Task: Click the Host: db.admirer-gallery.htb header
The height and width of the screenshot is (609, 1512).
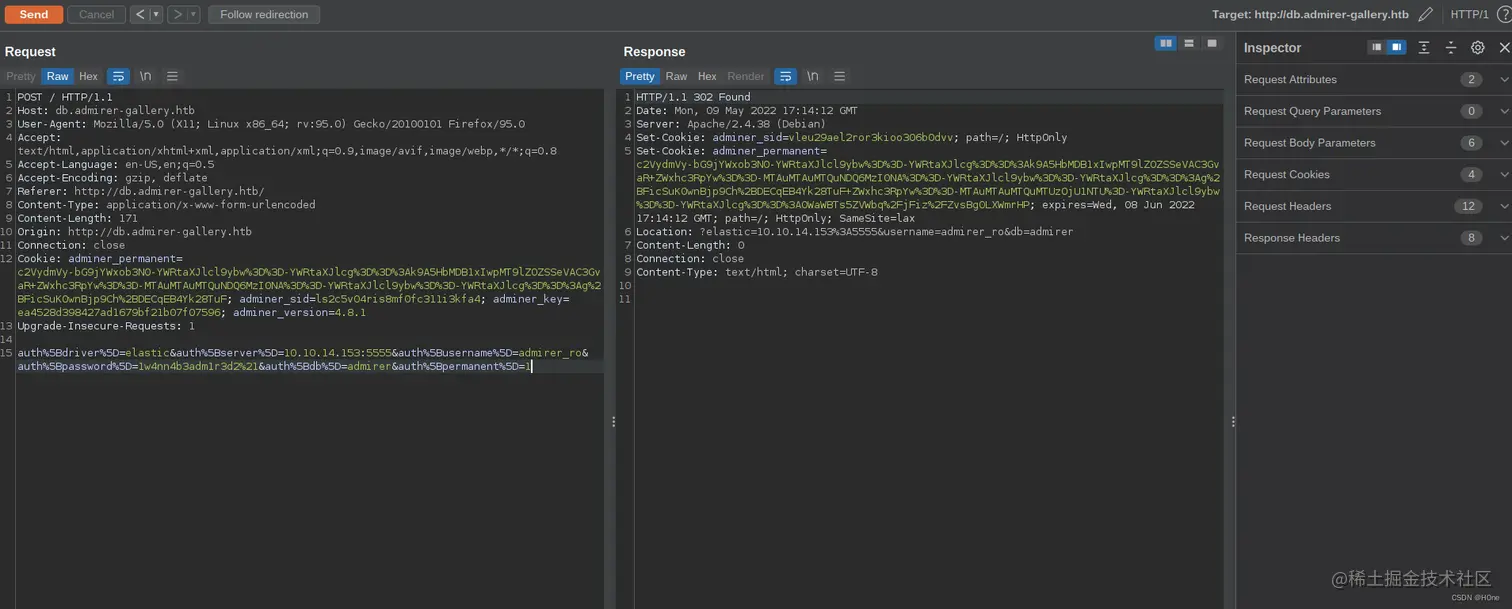Action: [106, 111]
